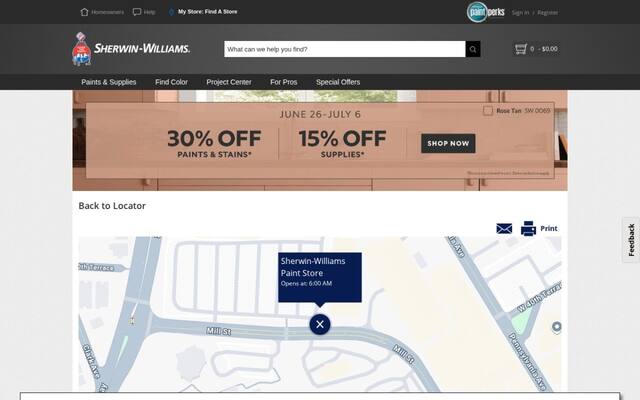Close the map popup with X marker
This screenshot has height=400, width=640.
click(x=320, y=324)
